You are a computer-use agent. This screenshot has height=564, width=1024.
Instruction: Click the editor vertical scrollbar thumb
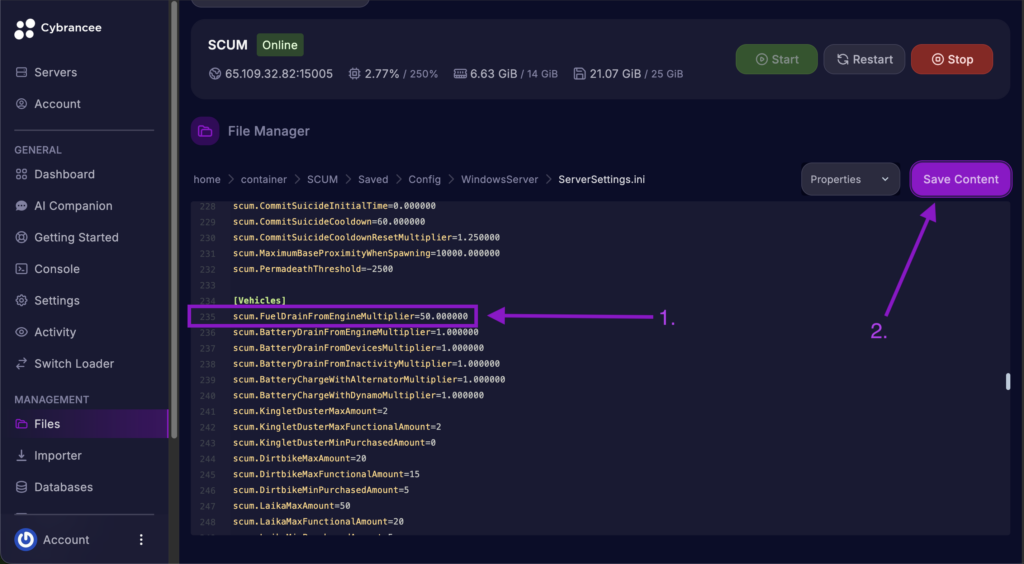click(x=1008, y=381)
